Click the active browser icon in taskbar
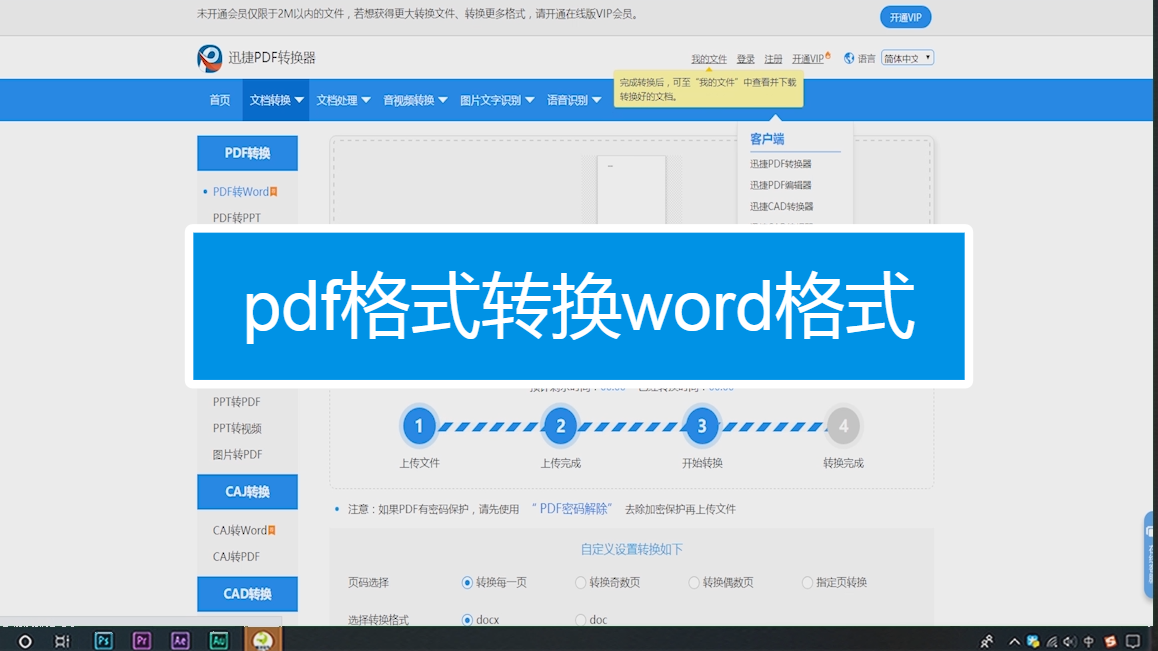Image resolution: width=1158 pixels, height=651 pixels. [263, 641]
